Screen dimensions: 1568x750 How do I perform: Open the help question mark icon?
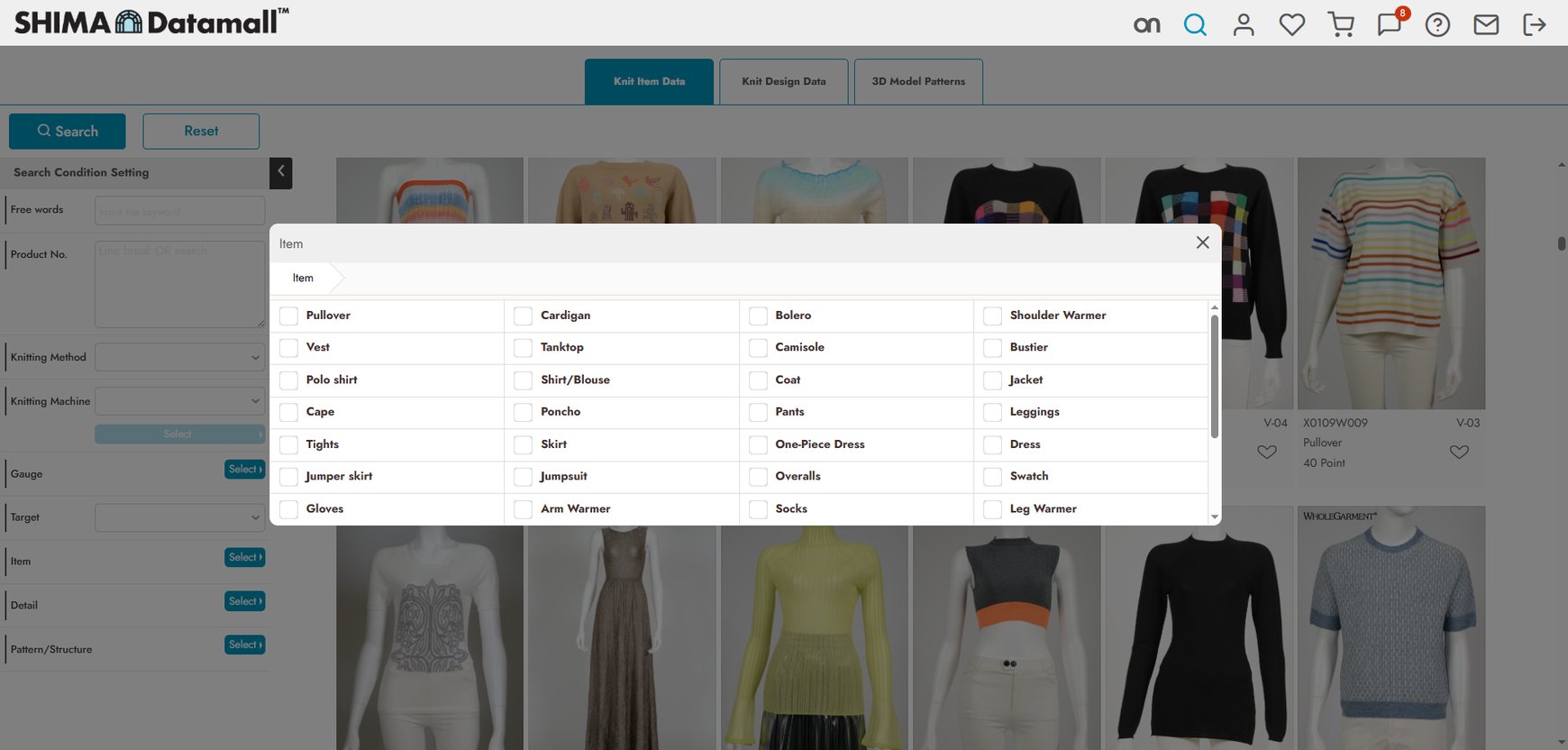[x=1437, y=24]
